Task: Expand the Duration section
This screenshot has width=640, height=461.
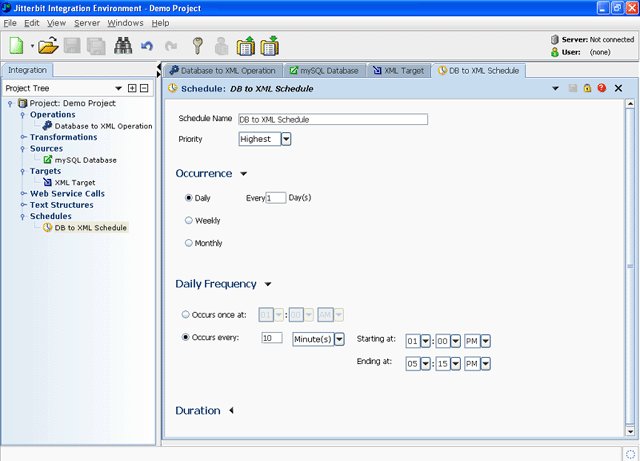Action: (x=232, y=411)
